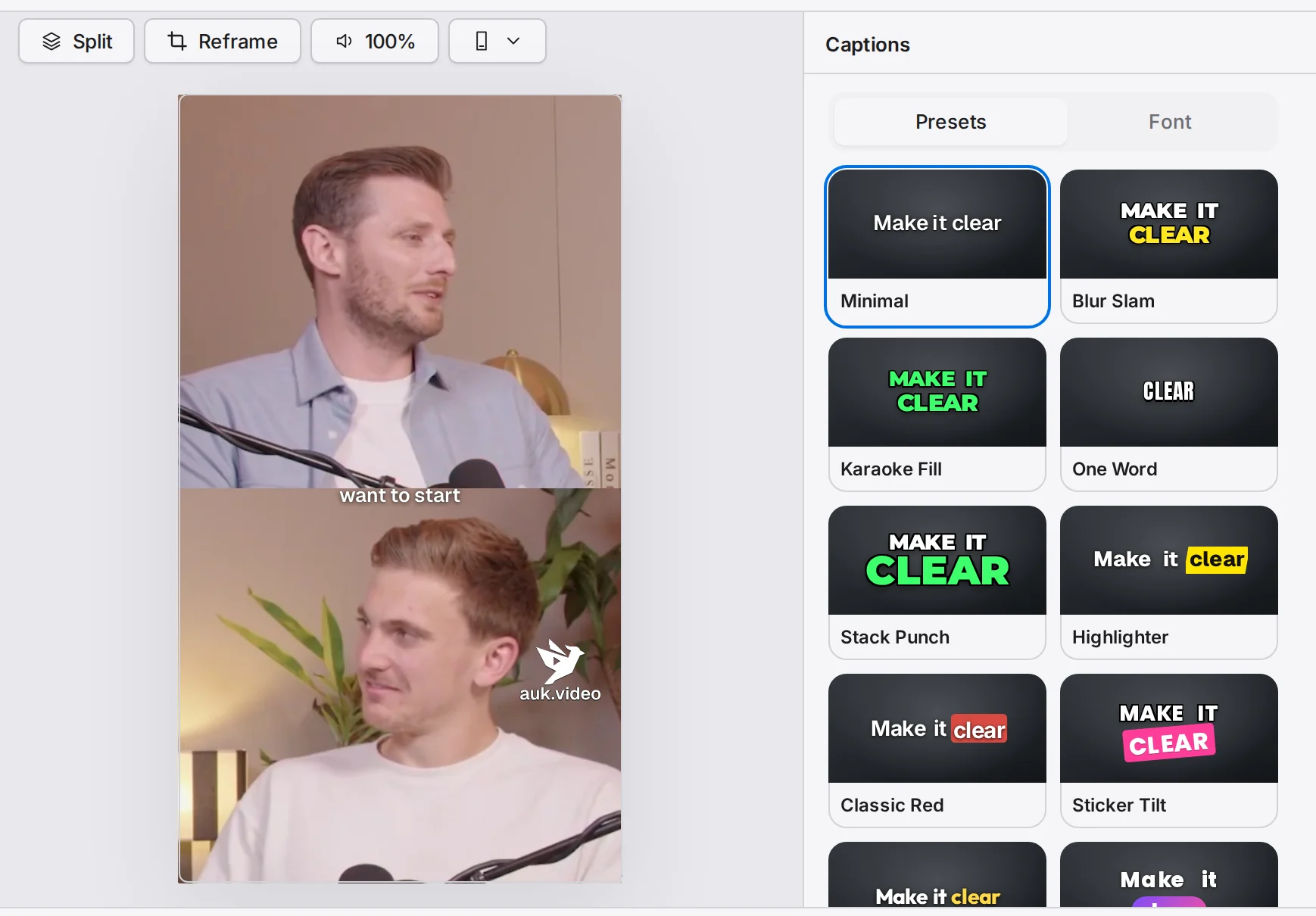The image size is (1316, 916).
Task: Open the 100% volume control
Action: [x=375, y=41]
